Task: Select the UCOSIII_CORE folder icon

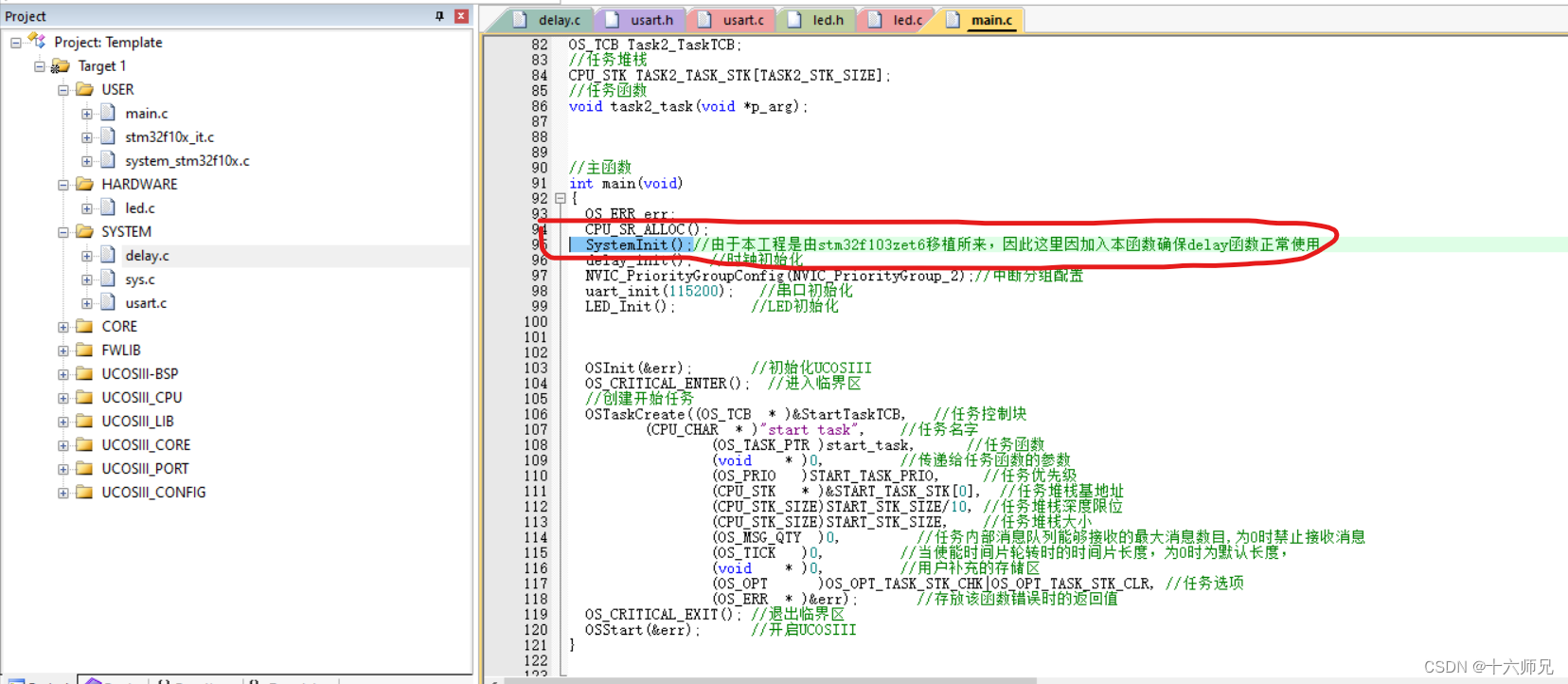Action: pos(84,444)
